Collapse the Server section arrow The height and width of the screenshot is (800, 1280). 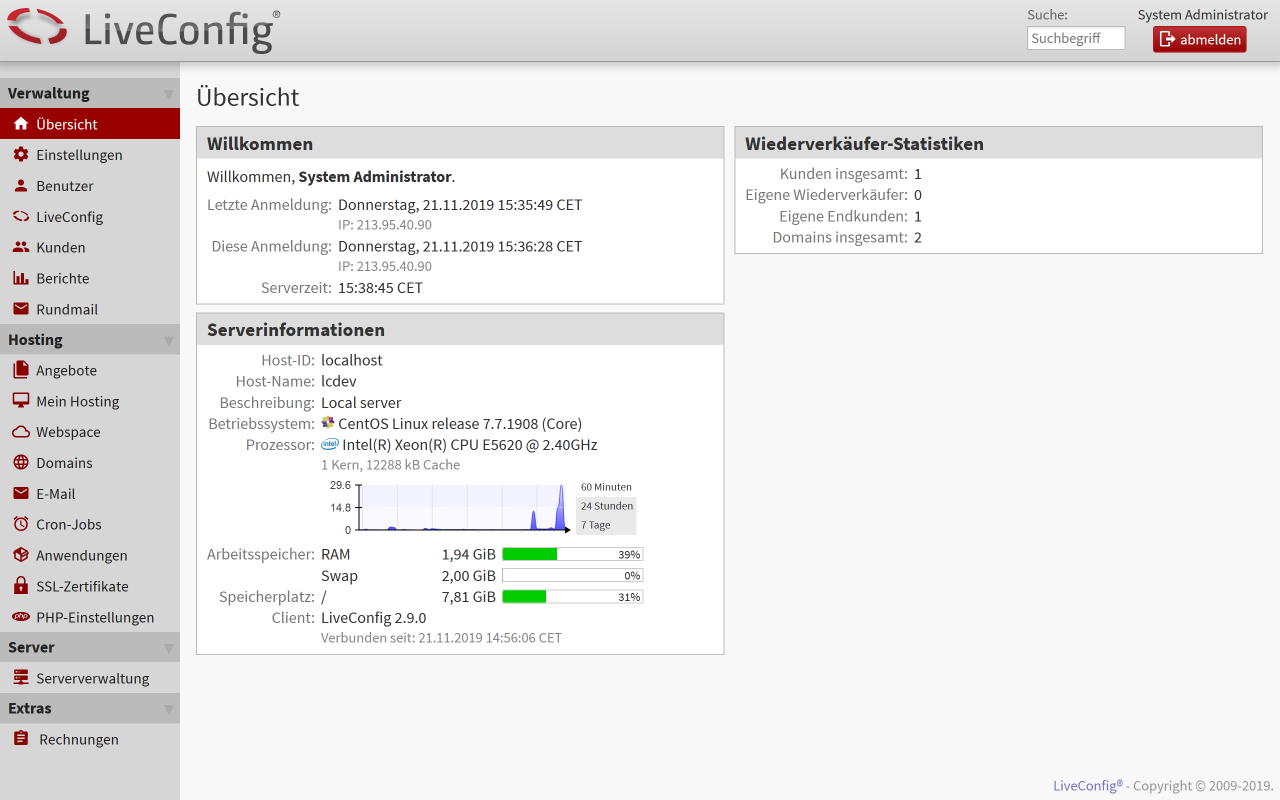pyautogui.click(x=168, y=648)
